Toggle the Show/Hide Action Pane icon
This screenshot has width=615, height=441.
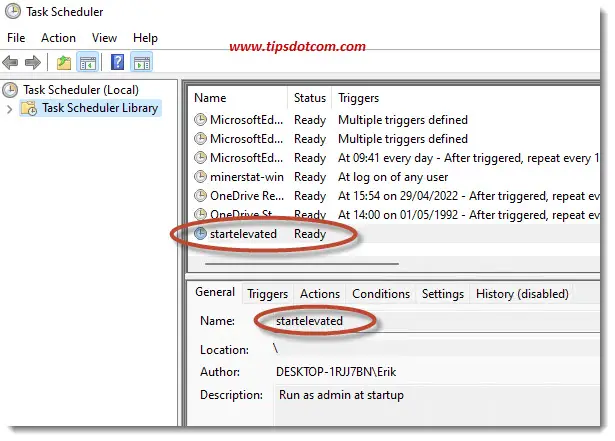pos(142,62)
